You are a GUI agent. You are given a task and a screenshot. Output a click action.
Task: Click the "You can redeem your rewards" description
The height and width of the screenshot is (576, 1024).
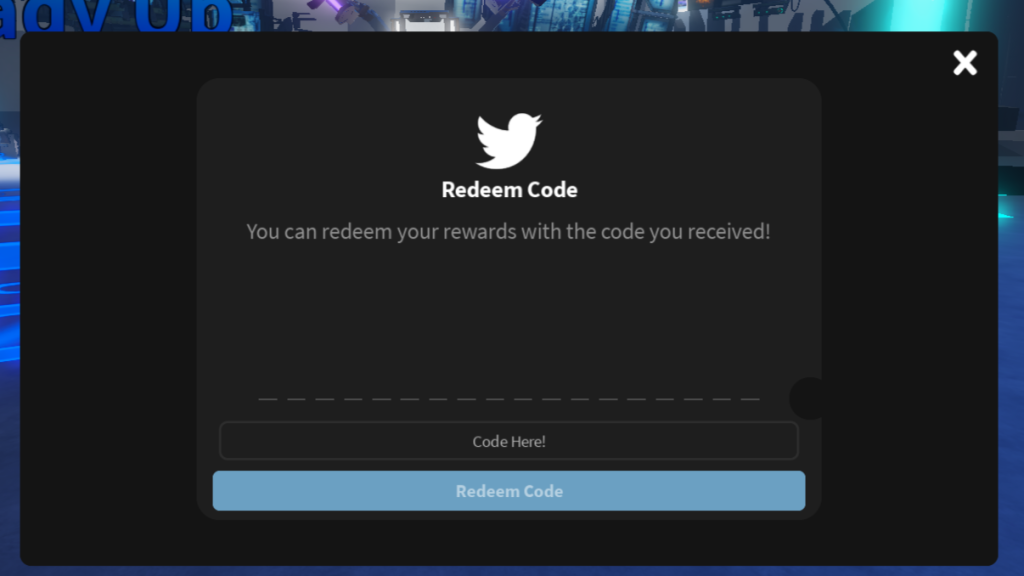(x=508, y=231)
